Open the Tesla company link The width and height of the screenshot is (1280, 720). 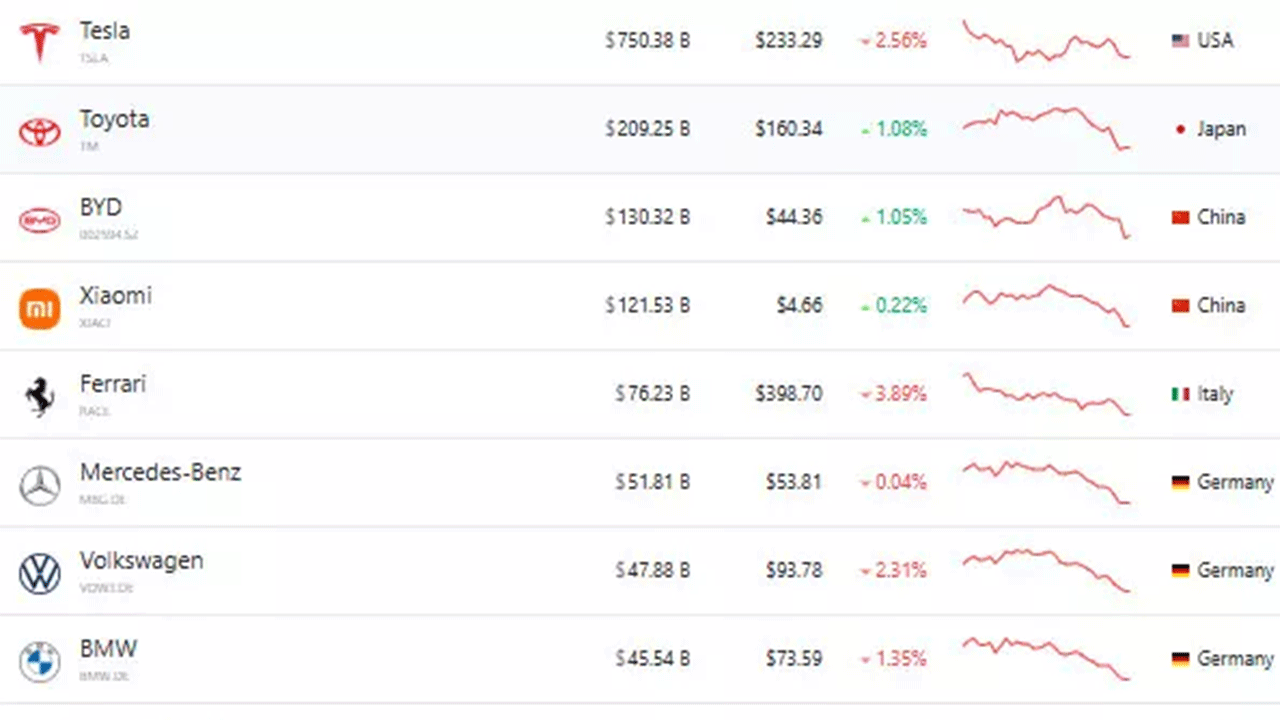pos(105,31)
